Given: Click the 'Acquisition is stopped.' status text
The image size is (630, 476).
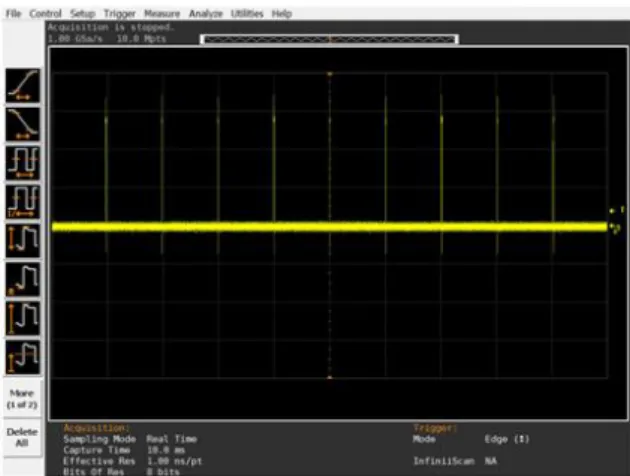Looking at the screenshot, I should 111,27.
